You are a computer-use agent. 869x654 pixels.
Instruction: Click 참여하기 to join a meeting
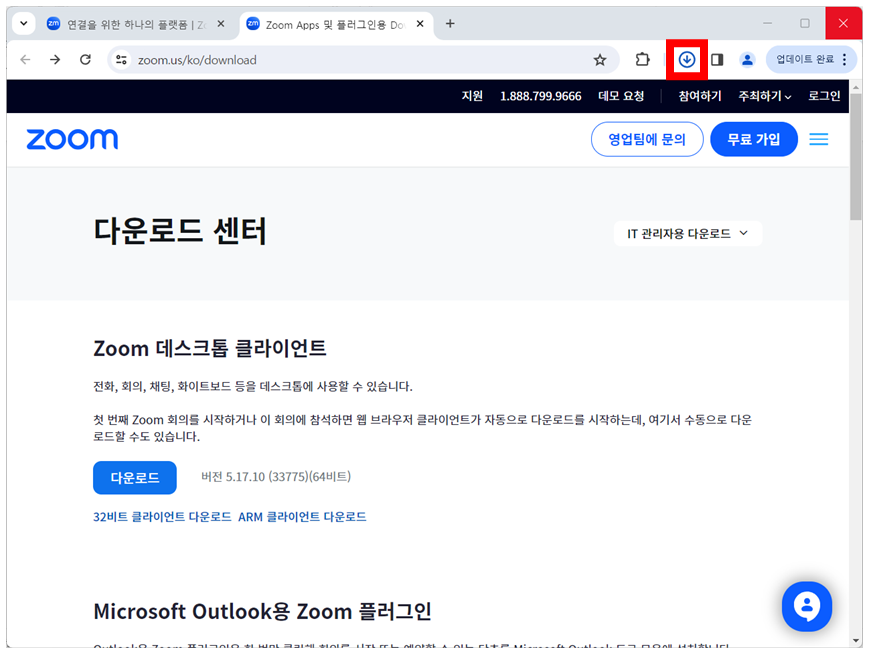tap(700, 96)
